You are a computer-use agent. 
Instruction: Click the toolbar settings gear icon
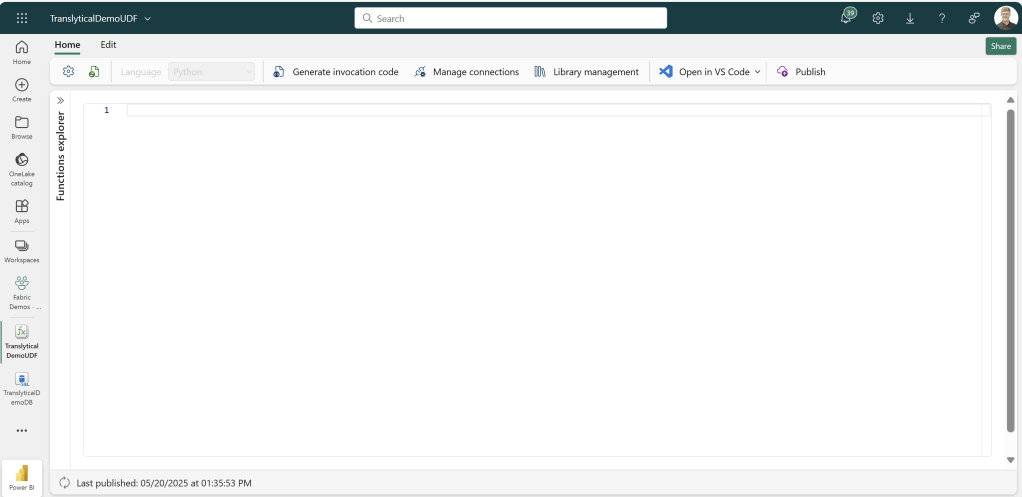tap(69, 72)
